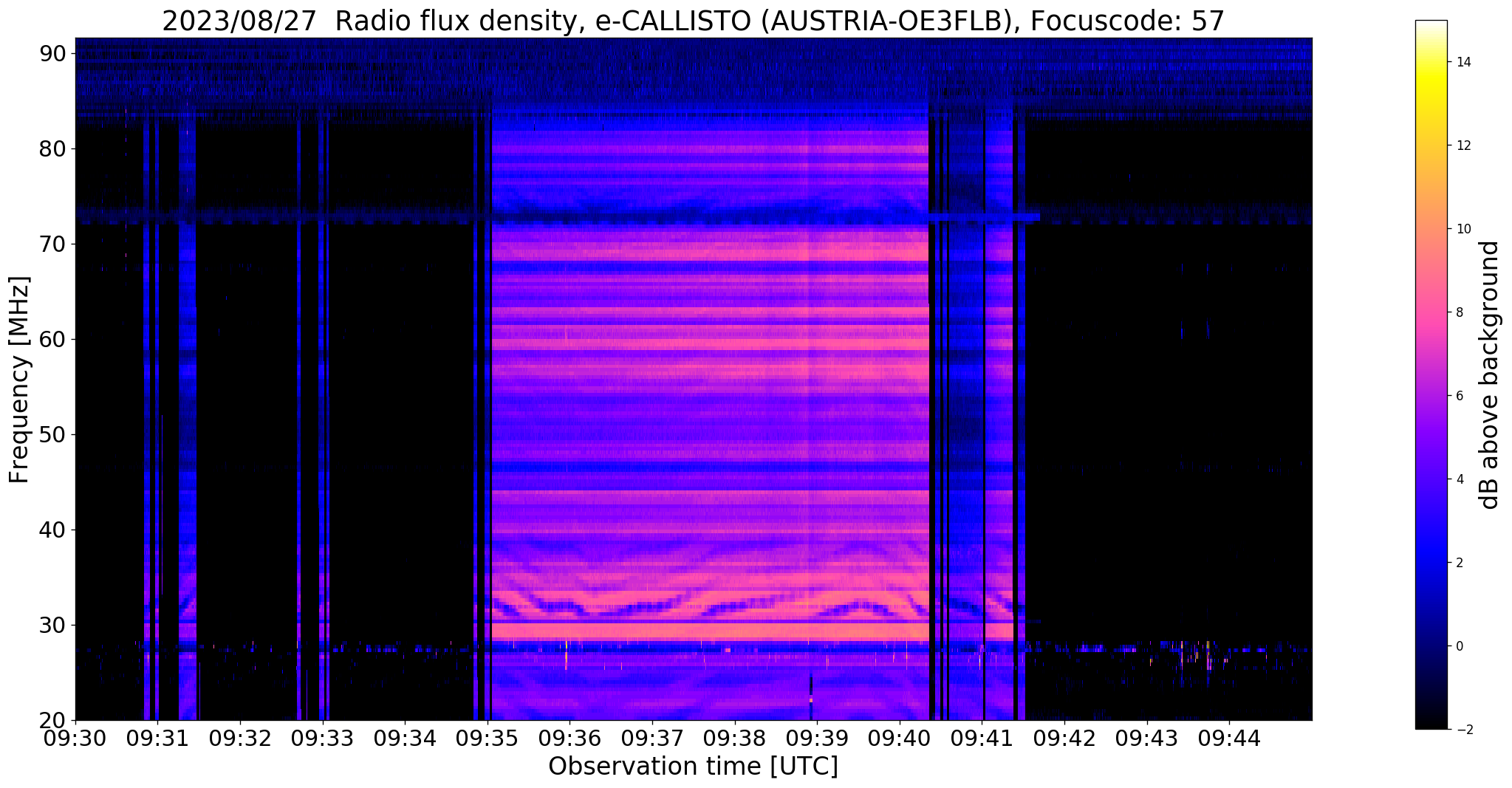
Task: Click the 09:36 time tick label
Action: (x=570, y=739)
